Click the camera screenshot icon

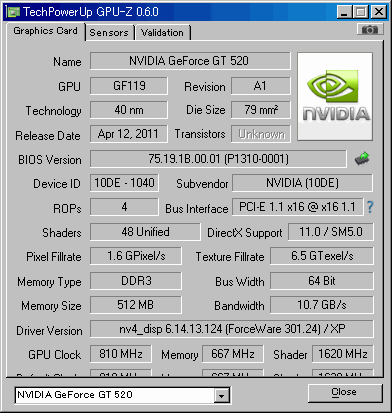tap(369, 29)
